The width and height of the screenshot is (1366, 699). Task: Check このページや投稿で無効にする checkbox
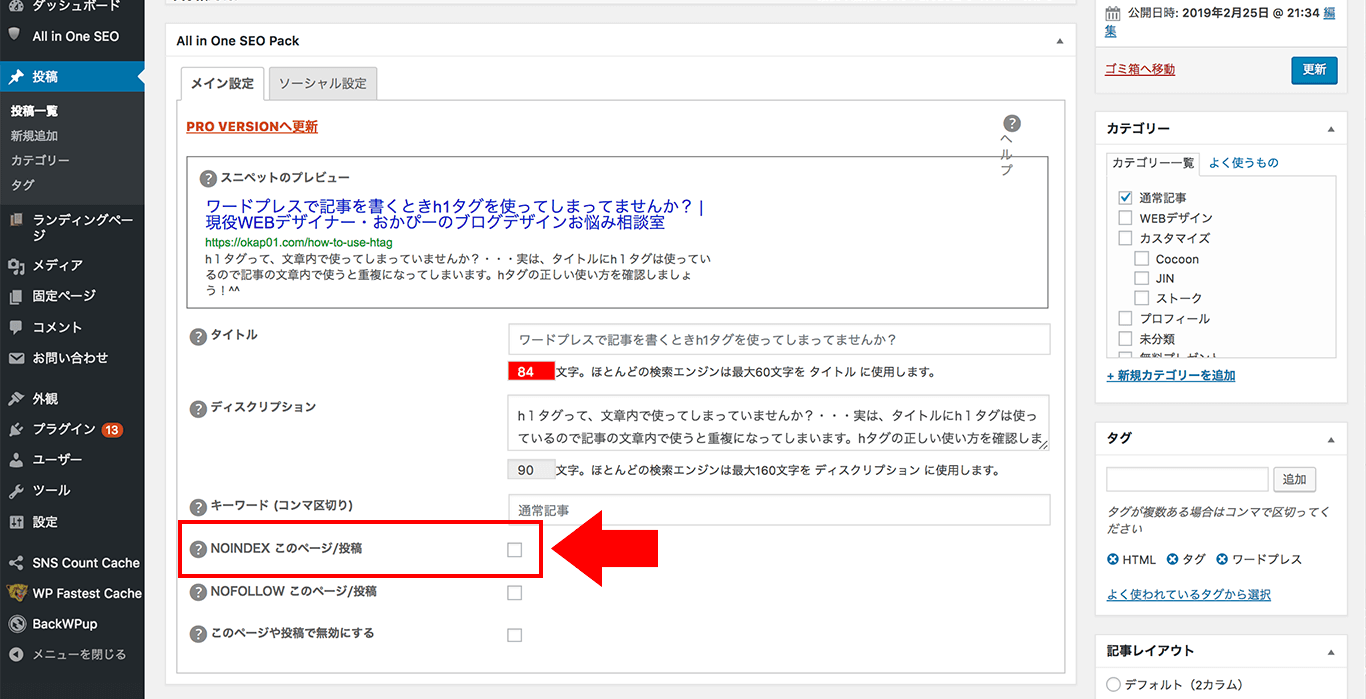514,635
